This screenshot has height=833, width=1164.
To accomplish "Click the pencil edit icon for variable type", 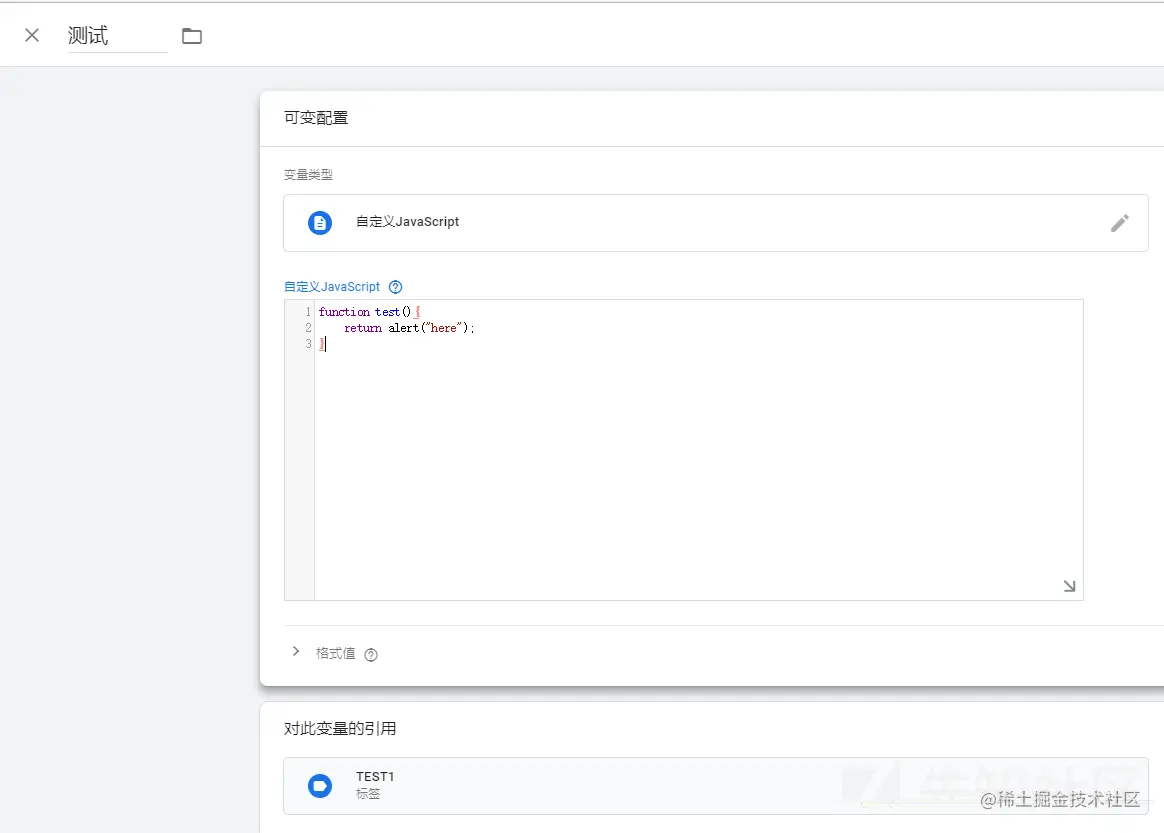I will pyautogui.click(x=1119, y=223).
